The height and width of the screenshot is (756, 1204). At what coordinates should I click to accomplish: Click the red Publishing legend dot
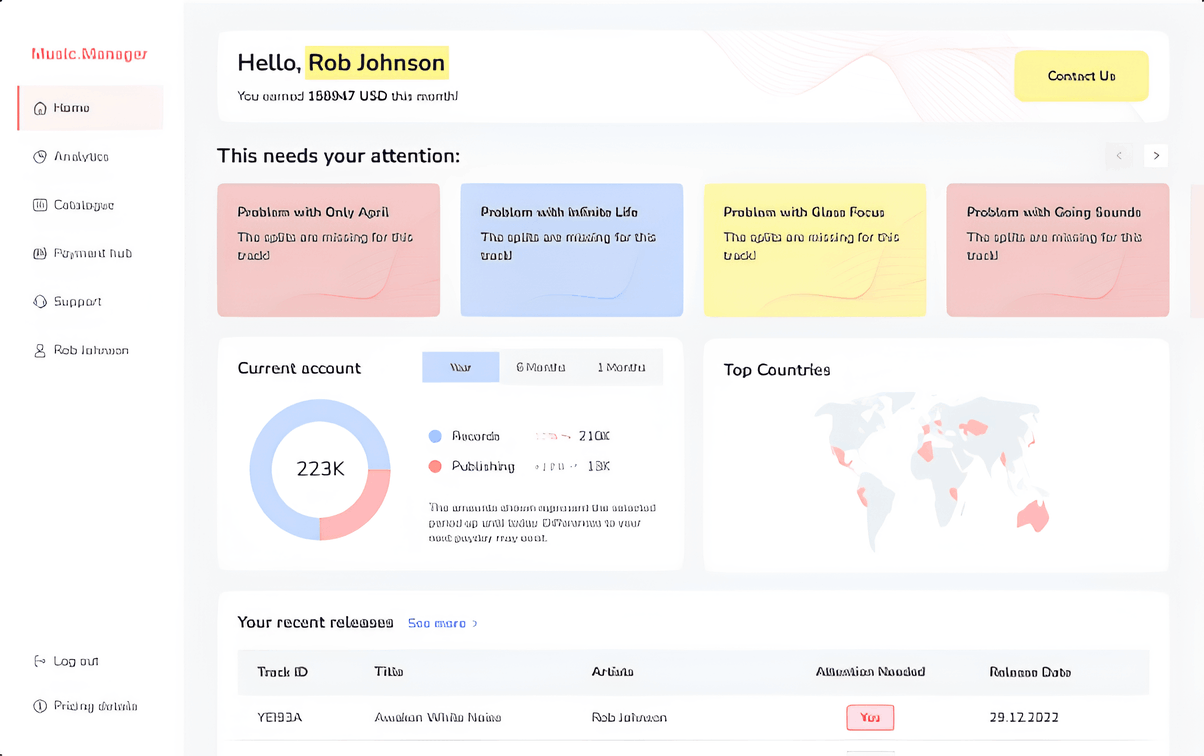click(x=435, y=466)
